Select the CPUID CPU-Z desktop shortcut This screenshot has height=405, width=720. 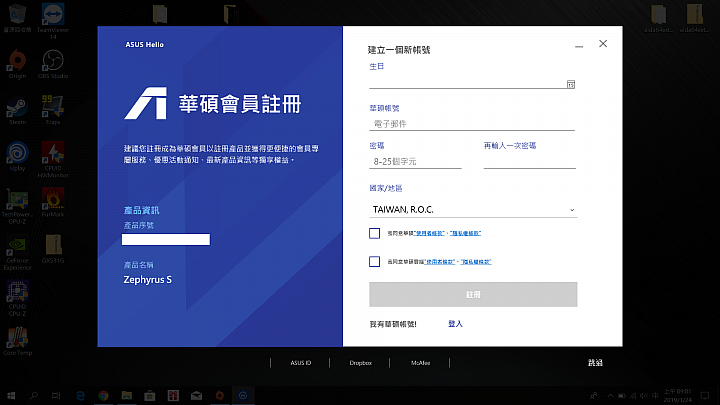coord(17,298)
